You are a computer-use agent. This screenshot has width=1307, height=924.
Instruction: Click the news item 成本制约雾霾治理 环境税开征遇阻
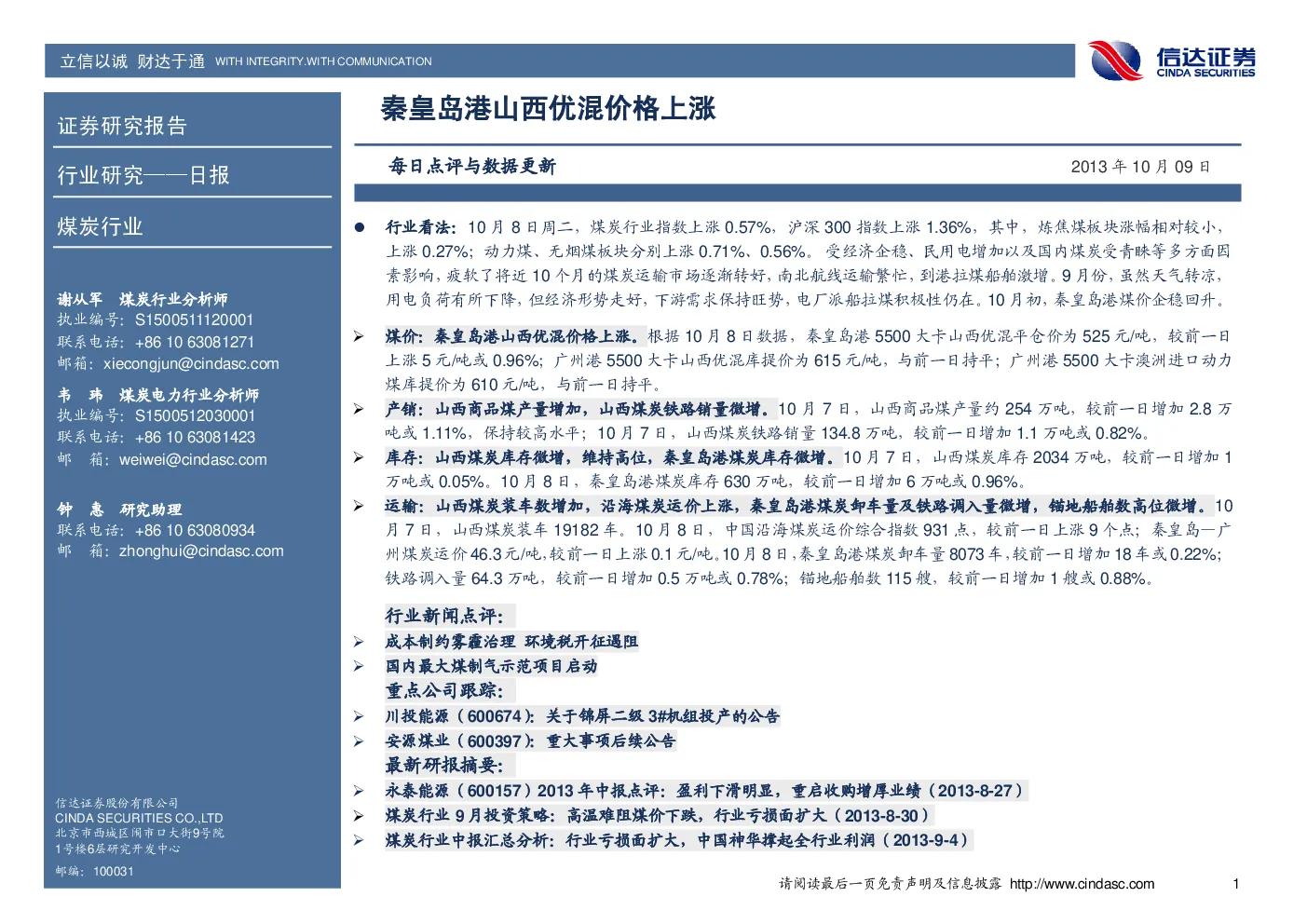[x=511, y=642]
